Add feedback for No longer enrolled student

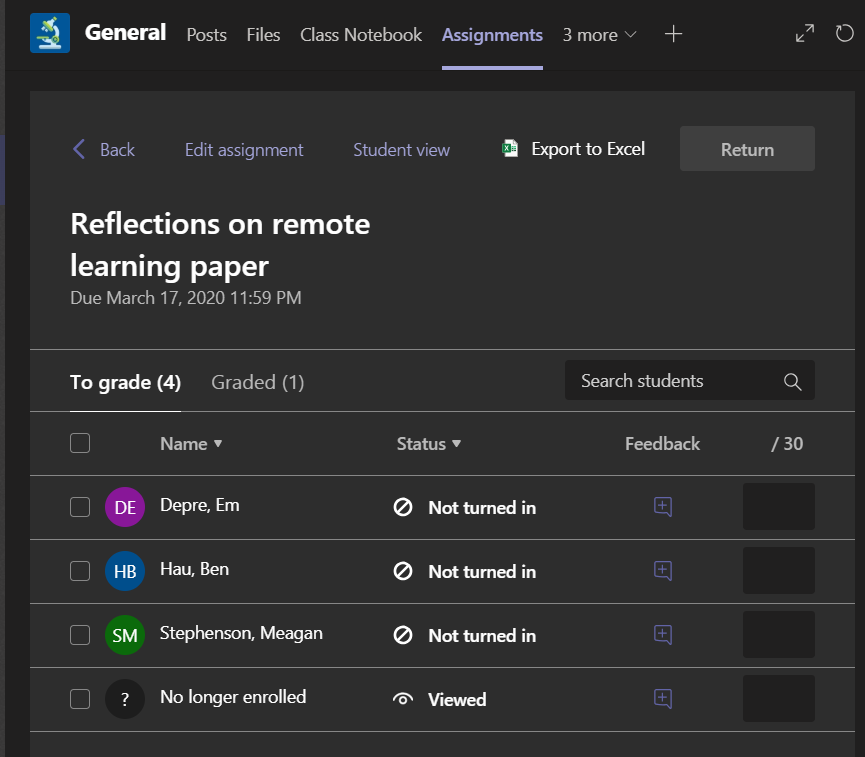tap(663, 699)
